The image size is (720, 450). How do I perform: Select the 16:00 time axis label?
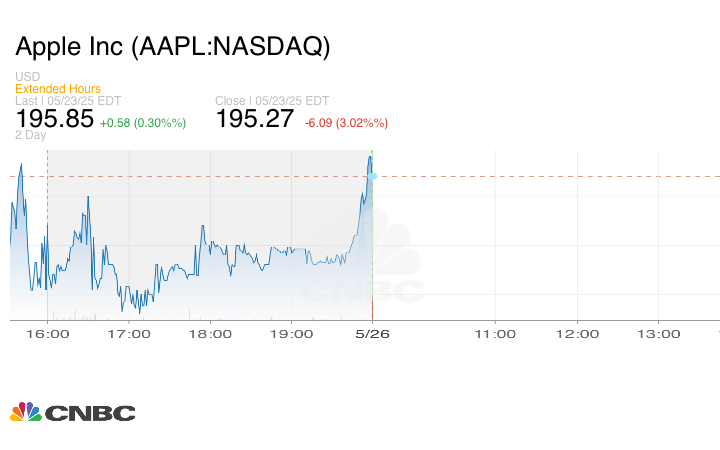coord(48,334)
